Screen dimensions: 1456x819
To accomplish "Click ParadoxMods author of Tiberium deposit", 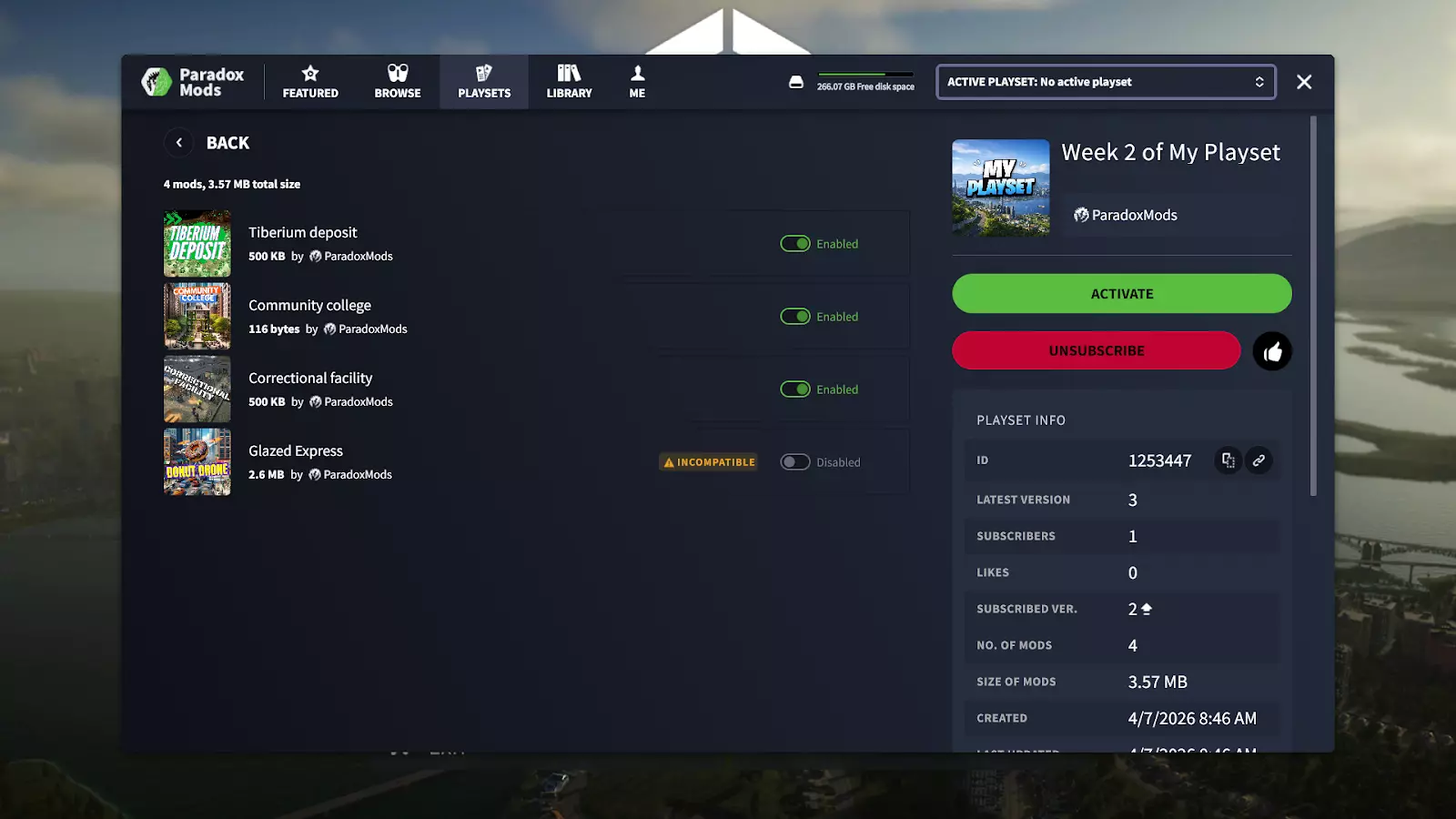I will 351,257.
